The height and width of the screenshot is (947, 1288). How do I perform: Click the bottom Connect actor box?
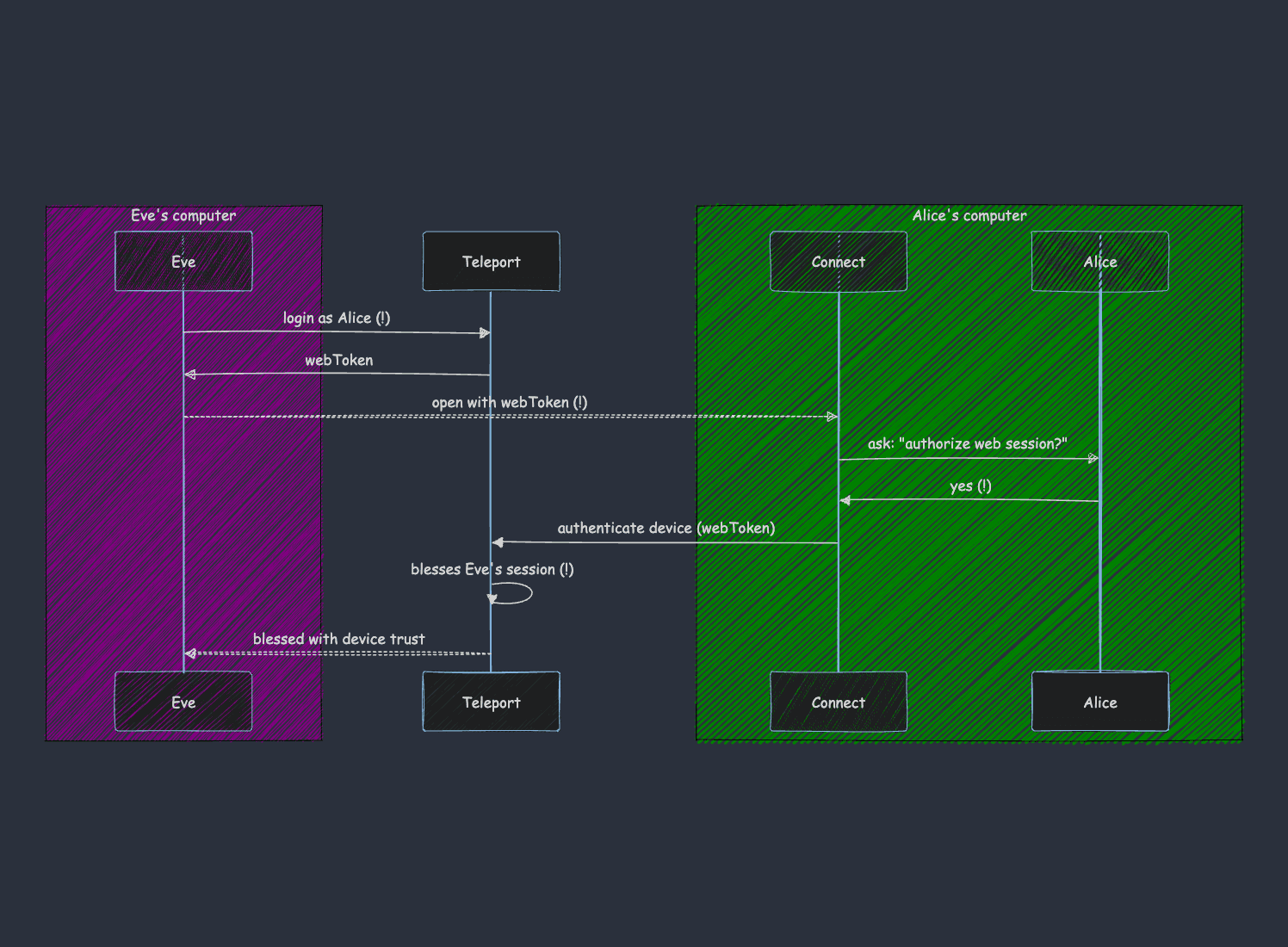pos(838,703)
